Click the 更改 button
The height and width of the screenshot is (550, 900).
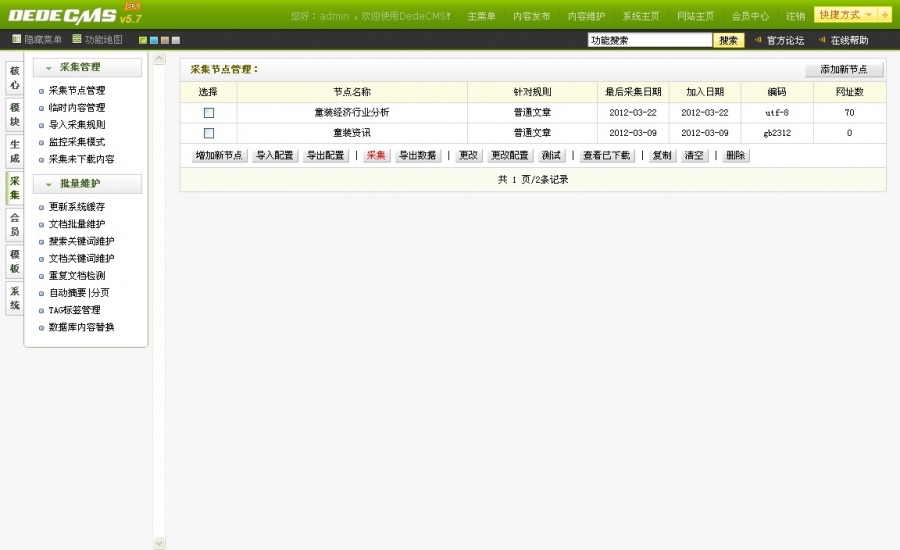coord(468,156)
